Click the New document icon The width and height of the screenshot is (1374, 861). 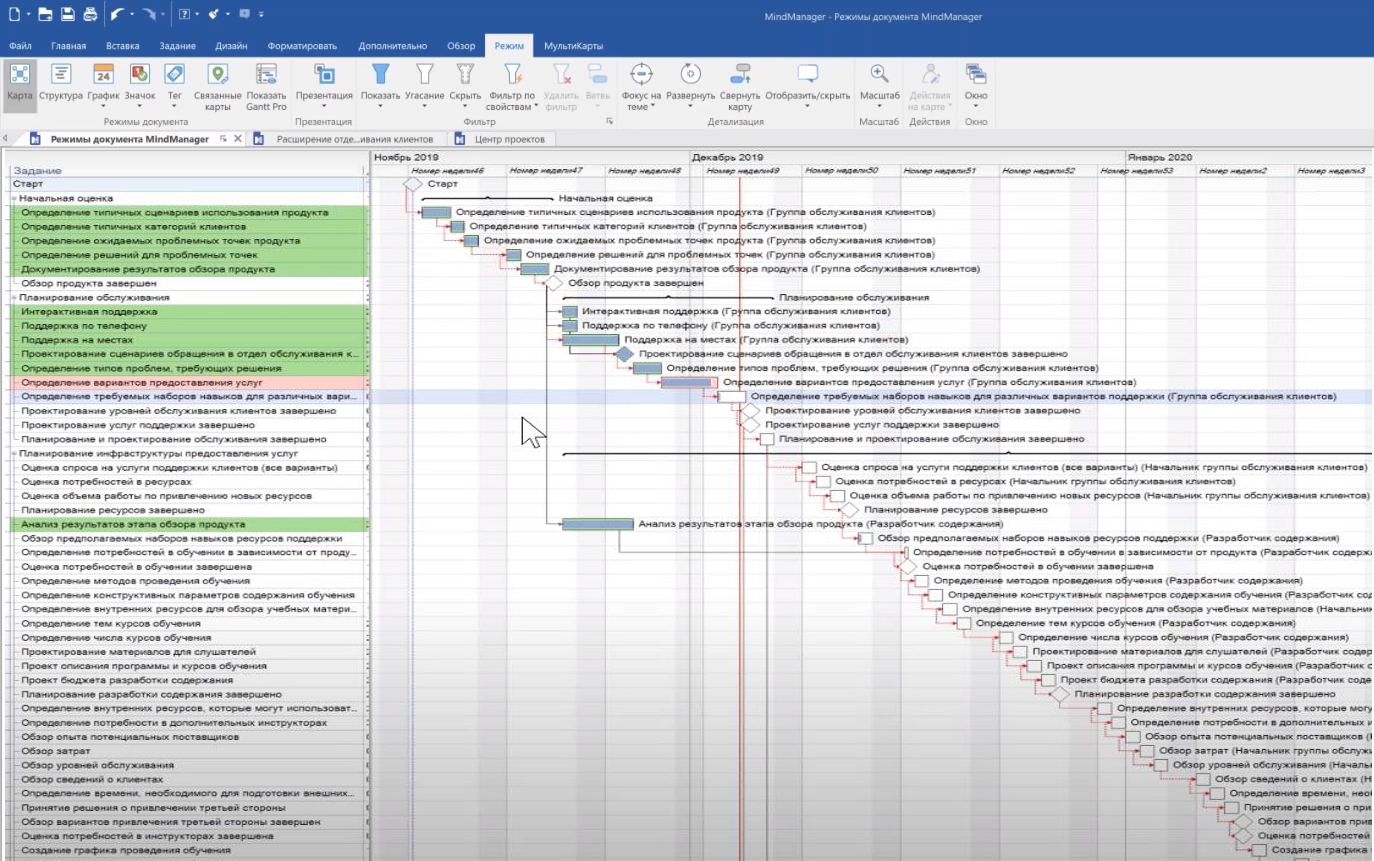tap(13, 15)
